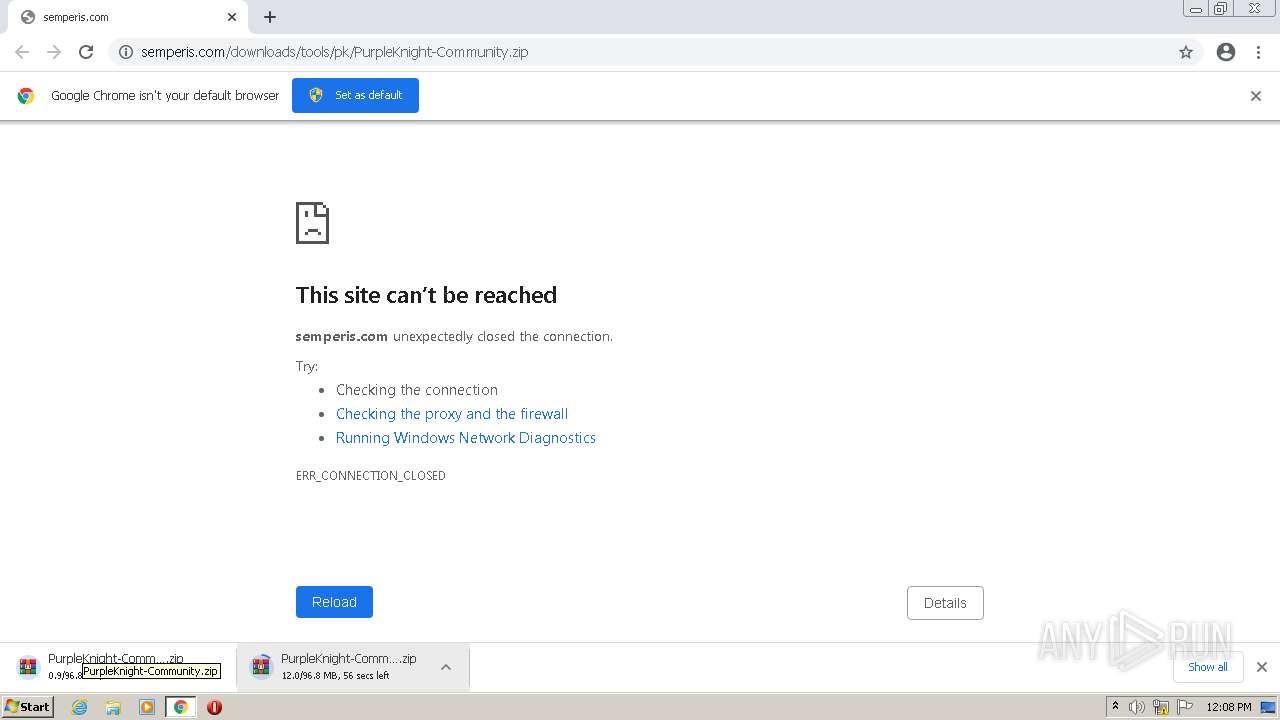1280x720 pixels.
Task: Close the downloads shelf
Action: click(1262, 667)
